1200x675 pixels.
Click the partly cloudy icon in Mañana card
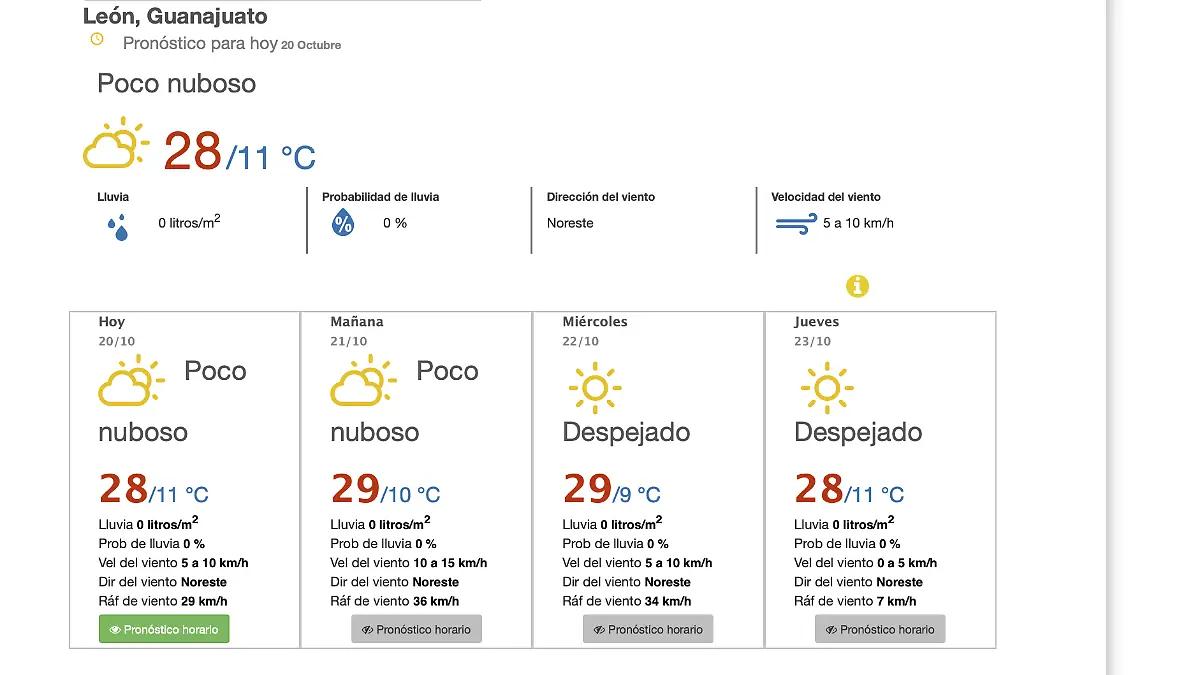363,381
